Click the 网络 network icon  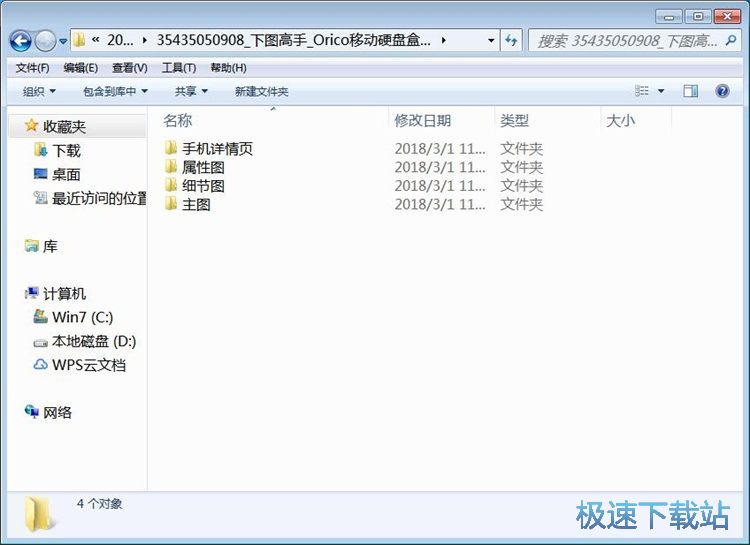[x=32, y=411]
